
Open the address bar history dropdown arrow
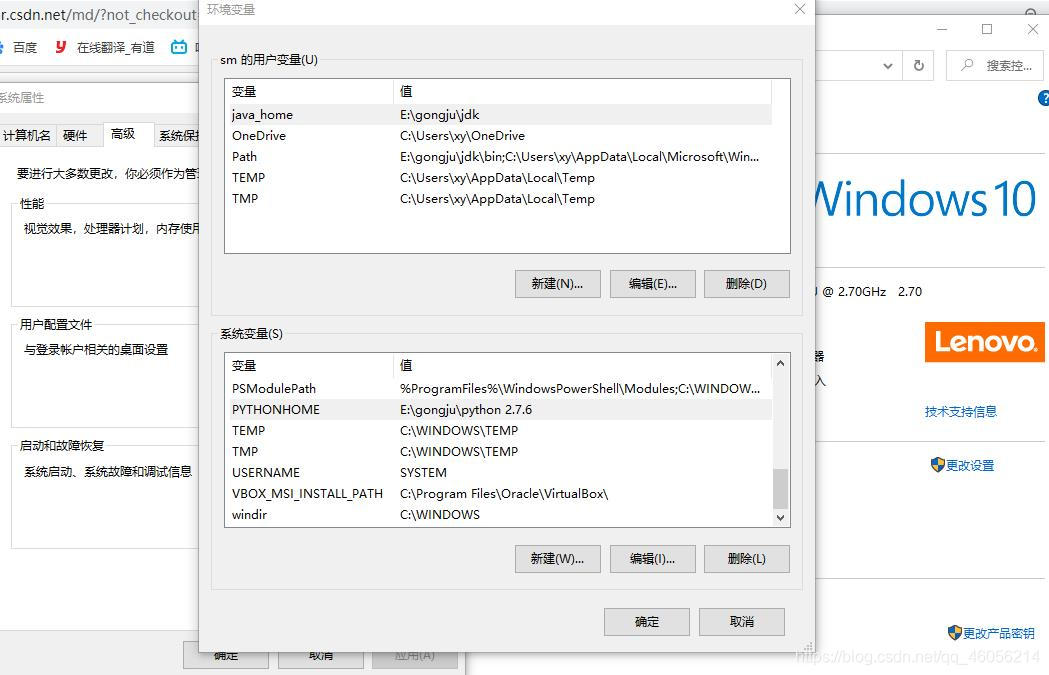pos(886,65)
